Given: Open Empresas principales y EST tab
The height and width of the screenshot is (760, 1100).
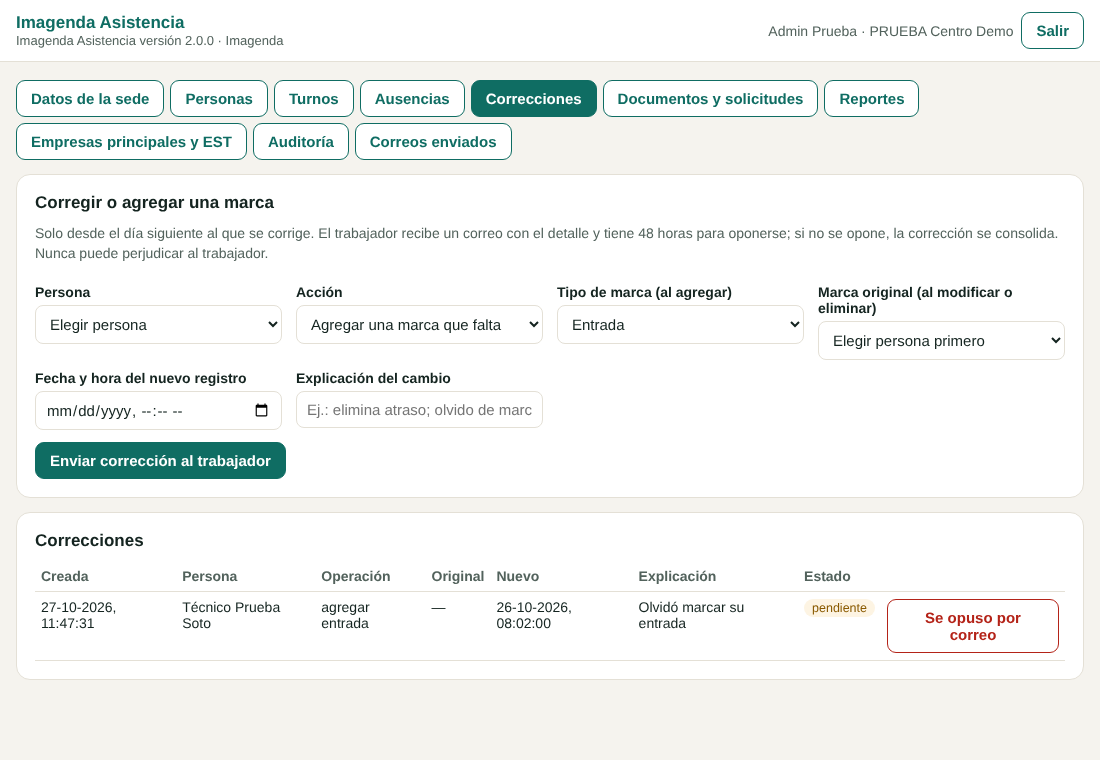Looking at the screenshot, I should [131, 142].
